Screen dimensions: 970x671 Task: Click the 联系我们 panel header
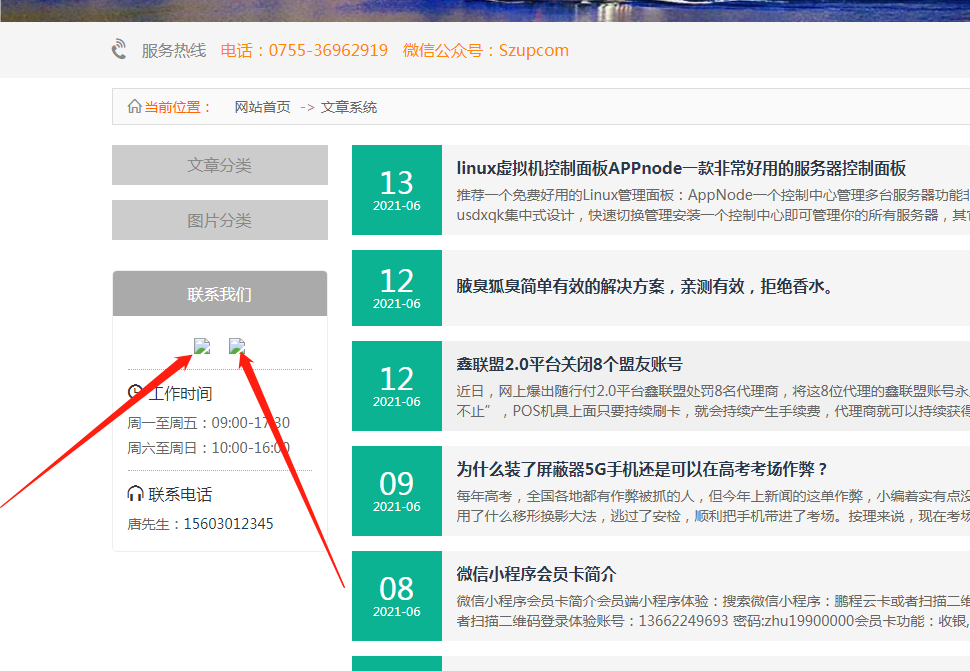pos(220,294)
